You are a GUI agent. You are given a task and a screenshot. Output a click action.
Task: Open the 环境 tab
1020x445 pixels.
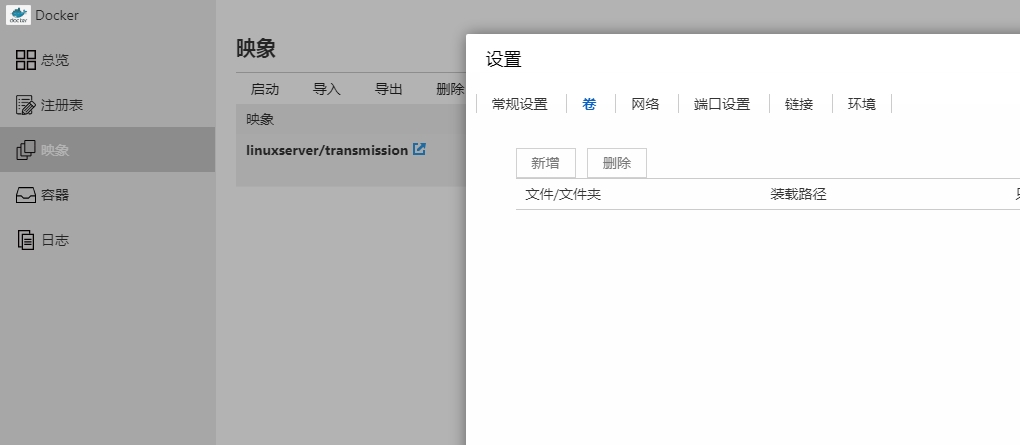[x=862, y=104]
